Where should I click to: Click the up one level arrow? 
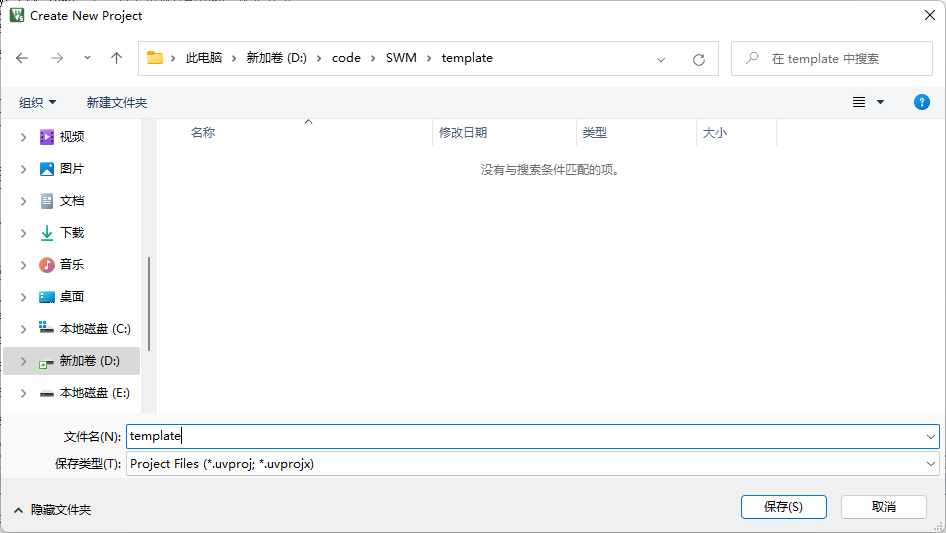pos(116,58)
